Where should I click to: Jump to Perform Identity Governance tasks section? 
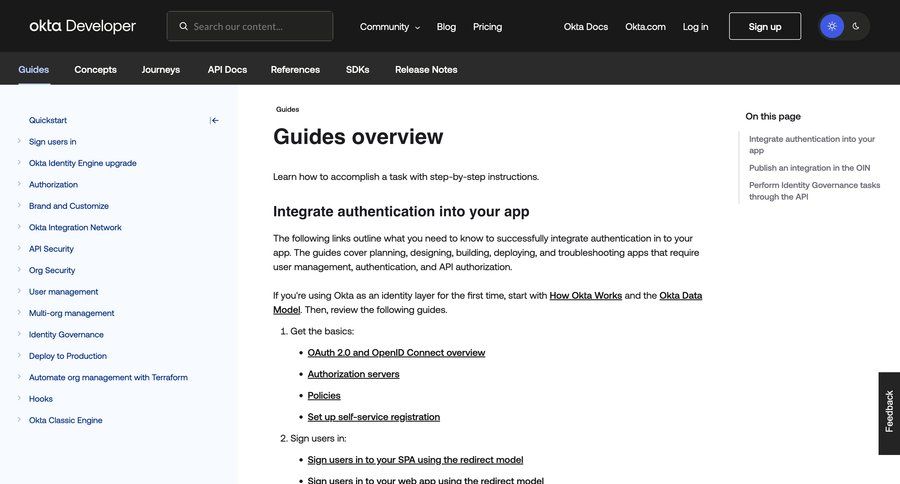[x=814, y=191]
